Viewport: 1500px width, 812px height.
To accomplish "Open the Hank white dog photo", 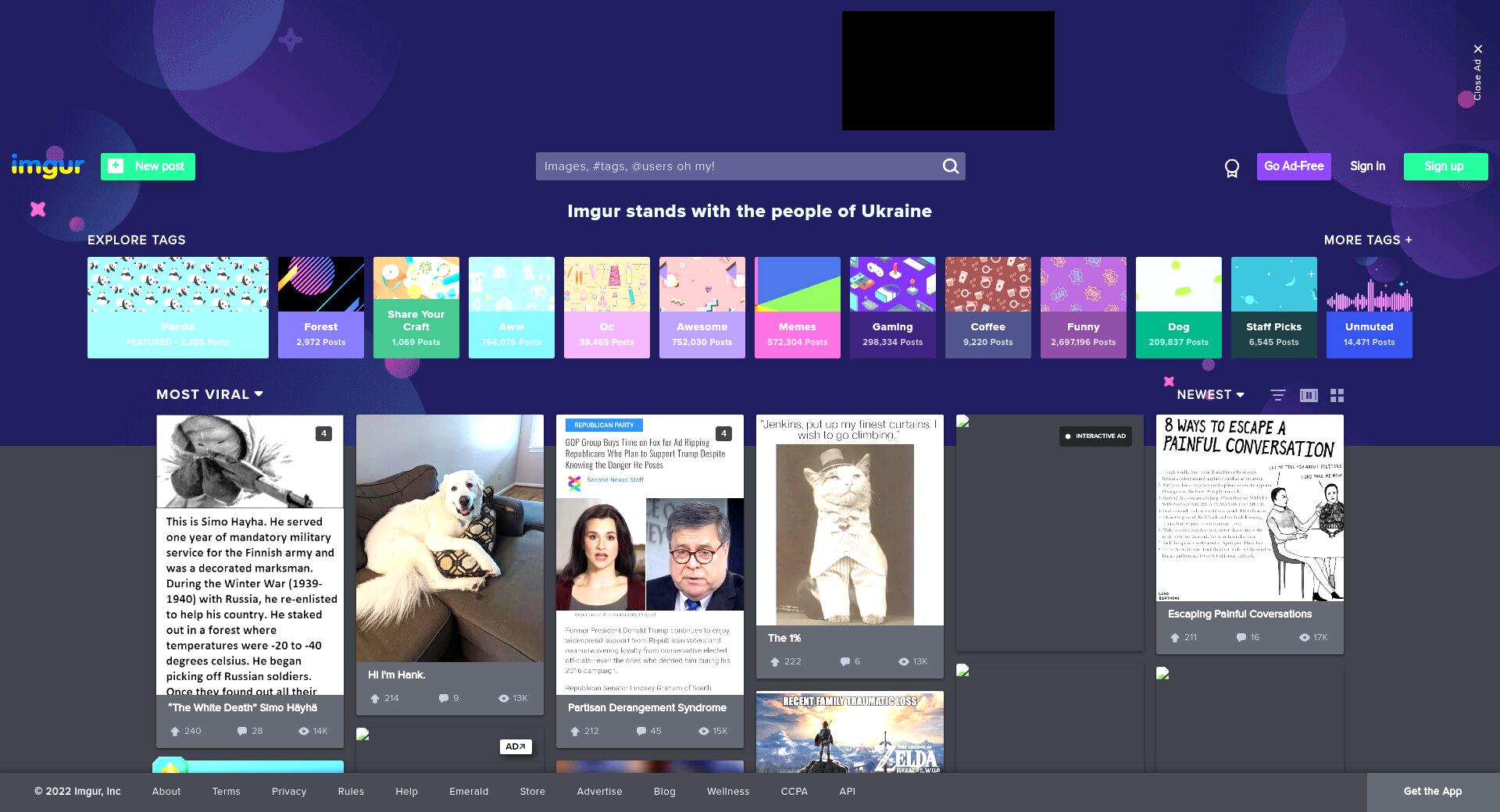I will click(x=450, y=539).
